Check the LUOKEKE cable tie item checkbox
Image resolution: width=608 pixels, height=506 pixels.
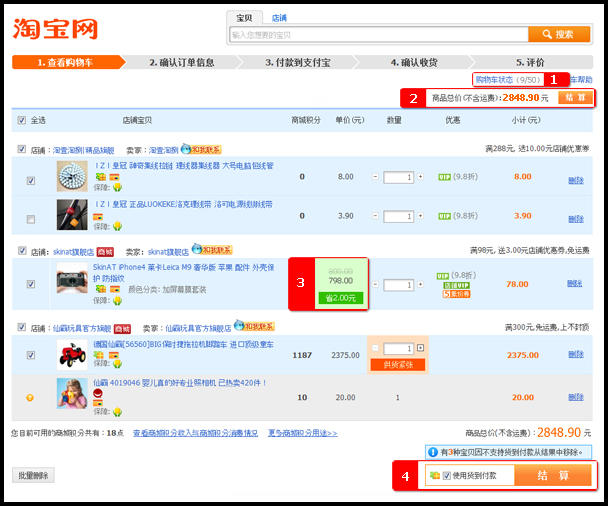click(31, 218)
